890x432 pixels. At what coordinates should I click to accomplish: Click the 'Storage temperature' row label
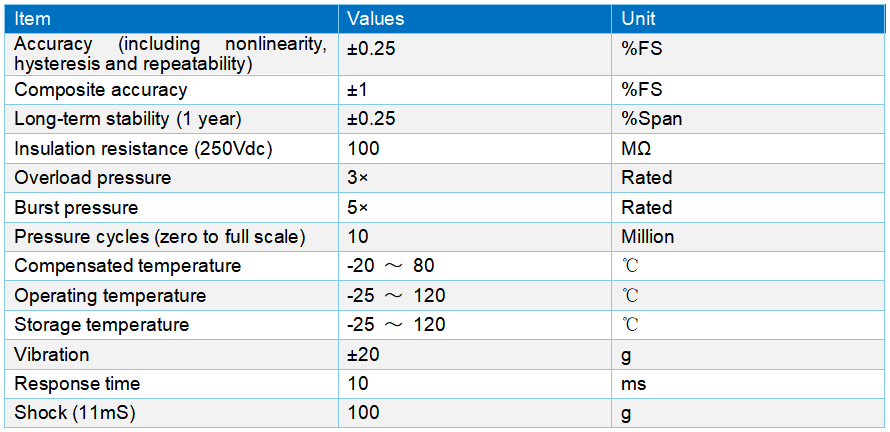101,325
